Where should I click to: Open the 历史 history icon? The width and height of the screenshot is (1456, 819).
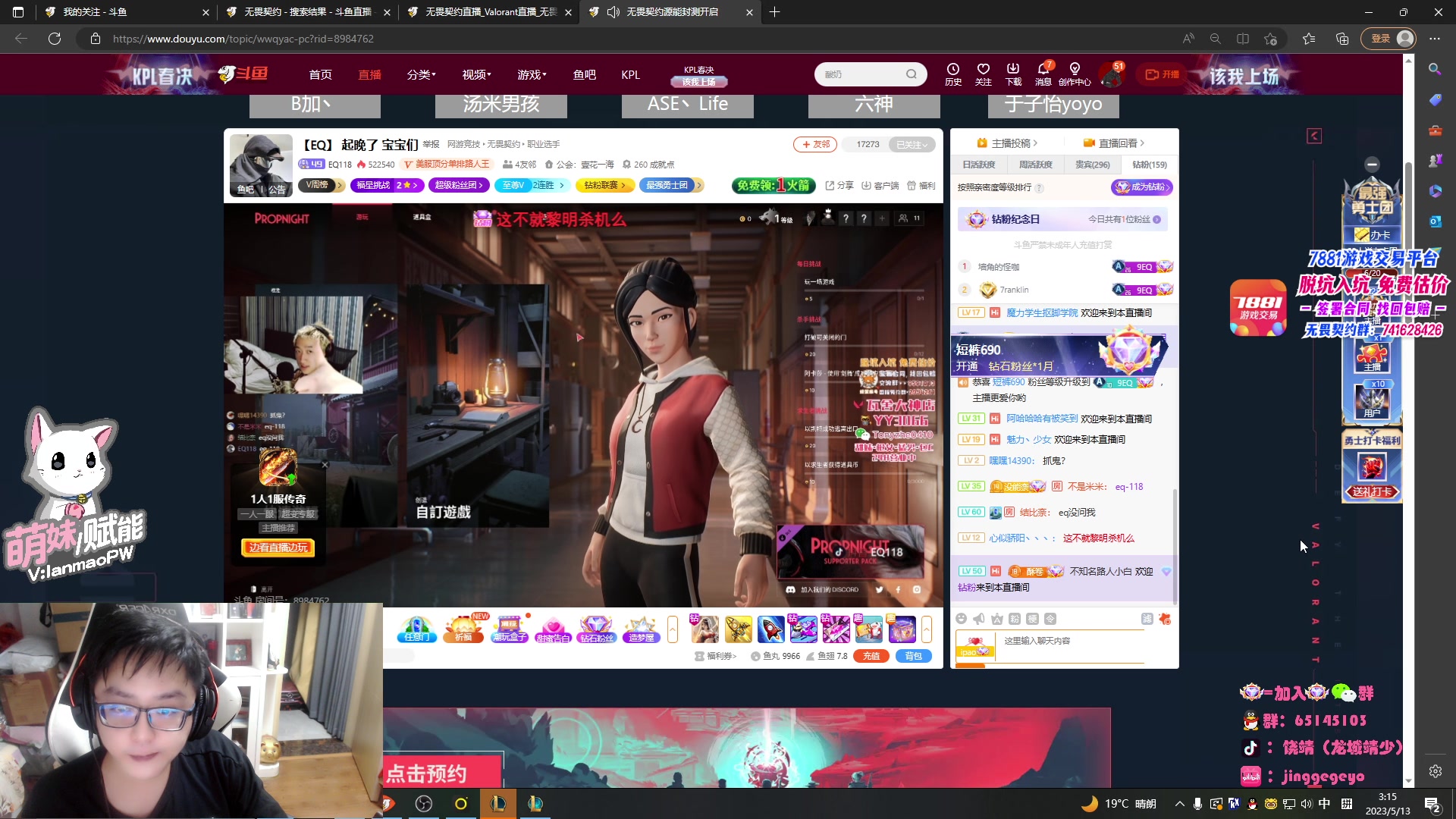click(x=953, y=74)
